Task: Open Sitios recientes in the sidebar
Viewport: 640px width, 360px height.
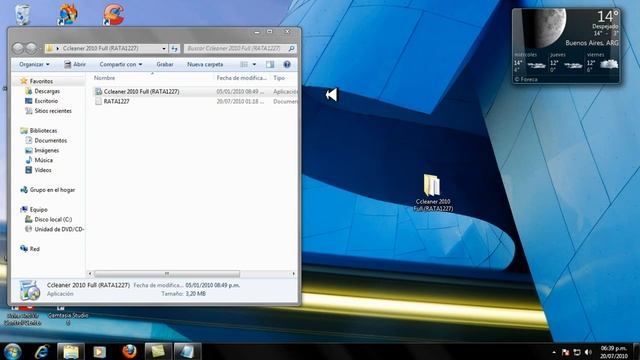Action: 53,111
